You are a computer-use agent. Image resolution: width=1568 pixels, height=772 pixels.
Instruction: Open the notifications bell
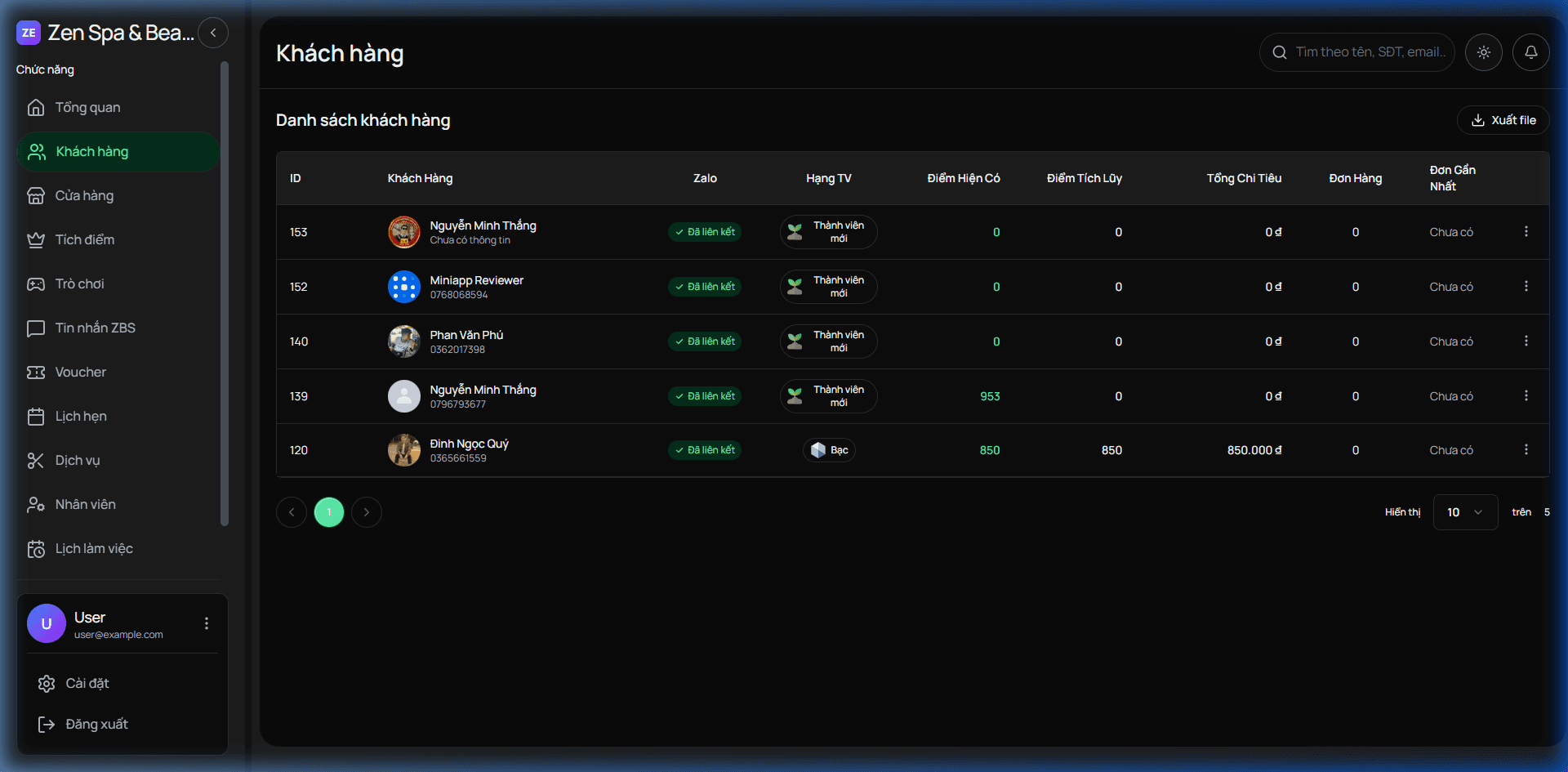tap(1530, 52)
